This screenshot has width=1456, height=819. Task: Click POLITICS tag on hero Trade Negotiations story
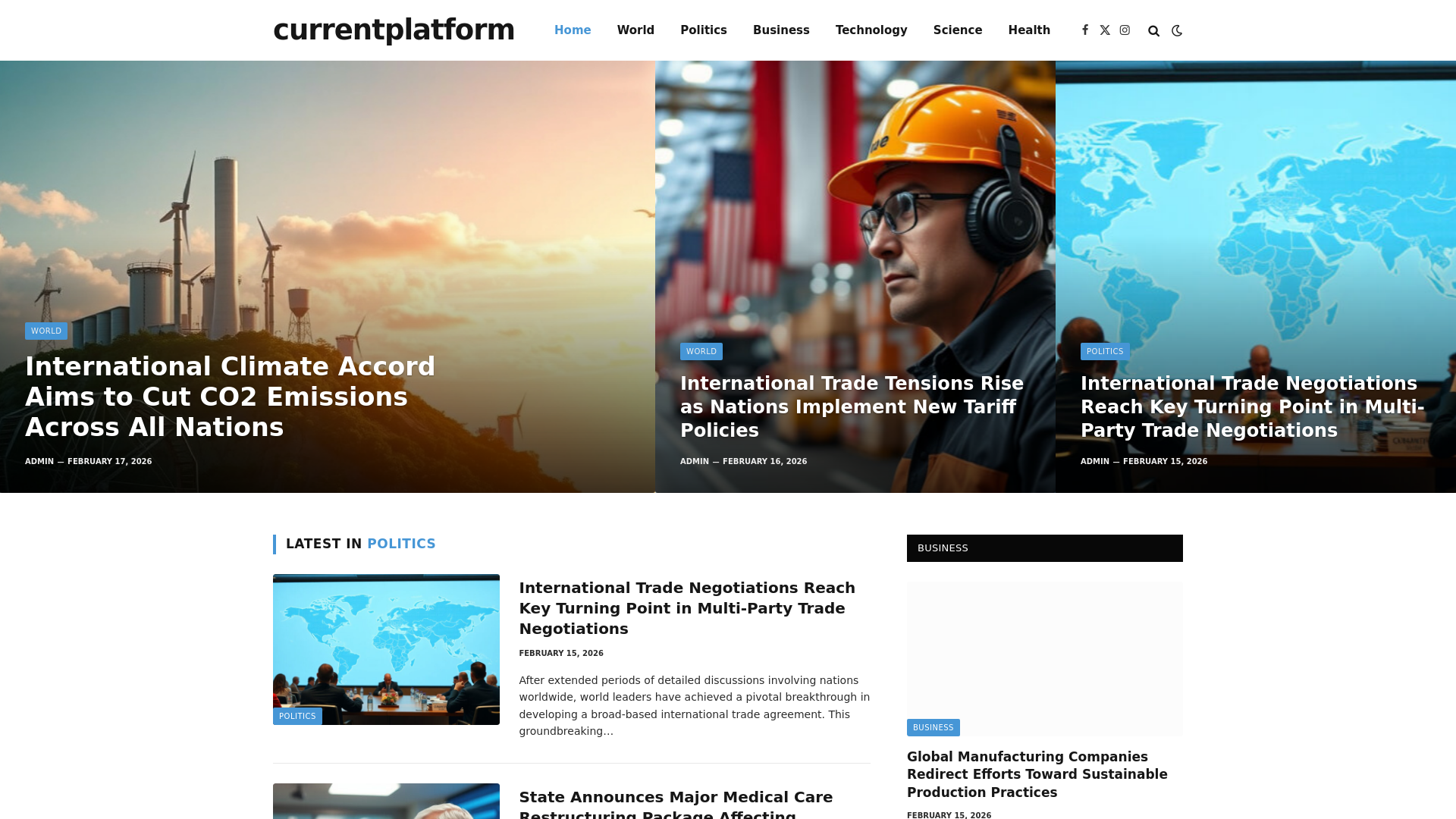(1105, 351)
